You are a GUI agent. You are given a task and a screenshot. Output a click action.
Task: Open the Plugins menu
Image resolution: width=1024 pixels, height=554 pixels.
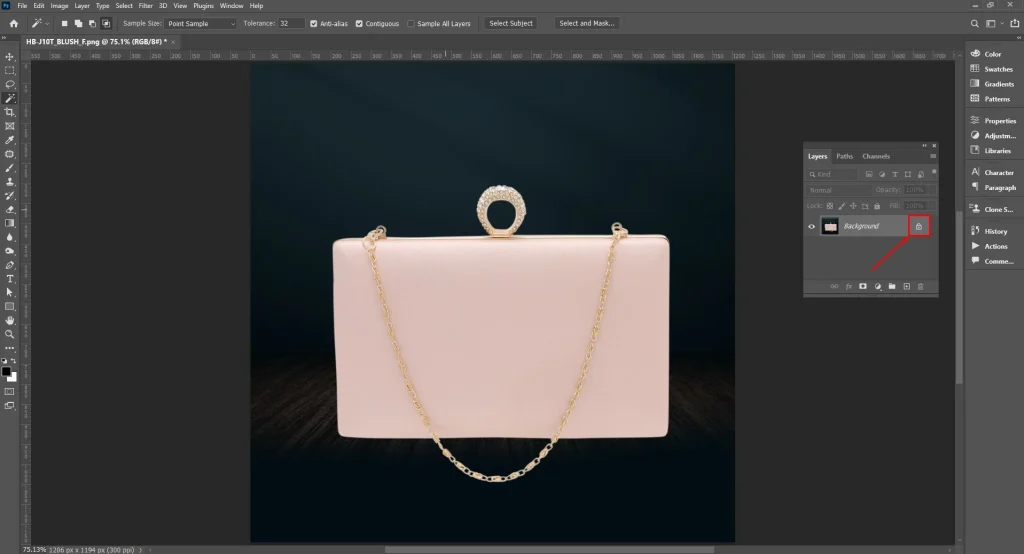203,6
